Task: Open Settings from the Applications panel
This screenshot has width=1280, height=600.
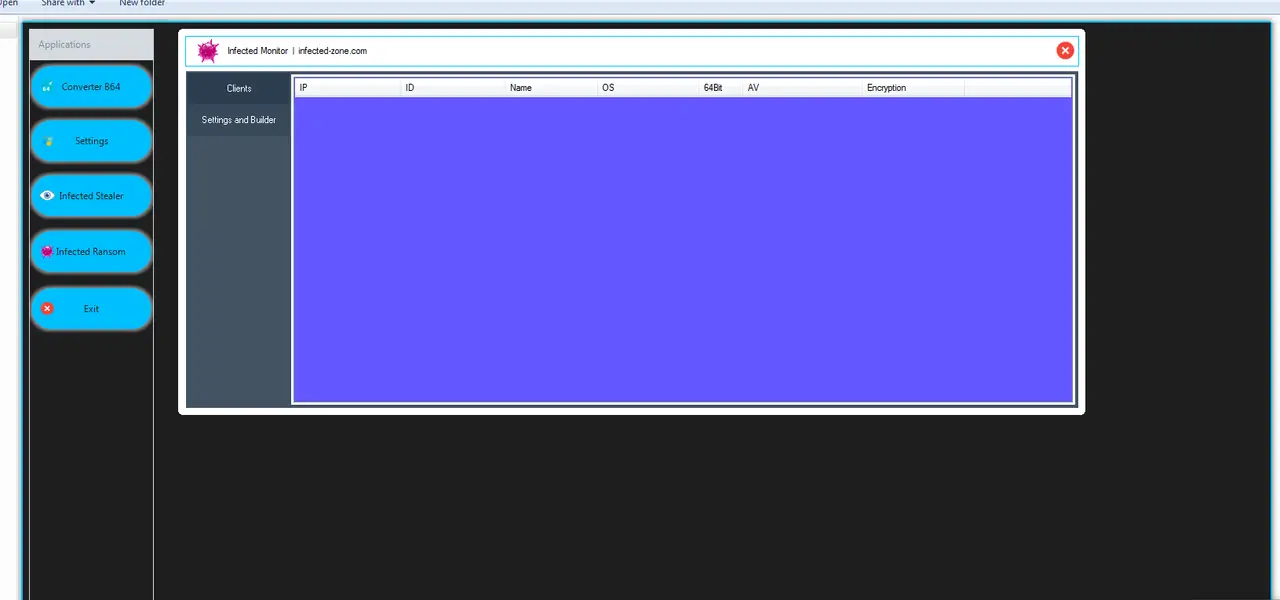Action: coord(91,140)
